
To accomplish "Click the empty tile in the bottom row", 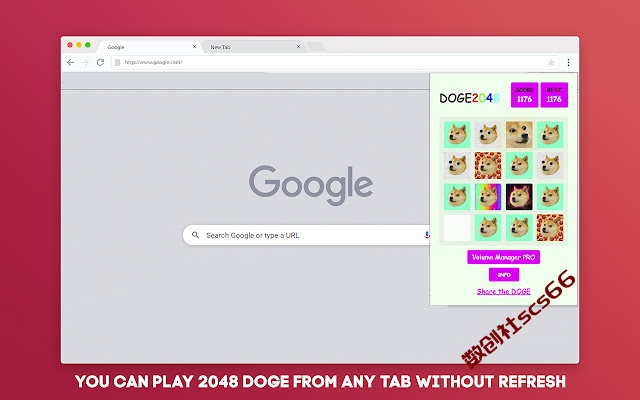I will click(x=457, y=228).
